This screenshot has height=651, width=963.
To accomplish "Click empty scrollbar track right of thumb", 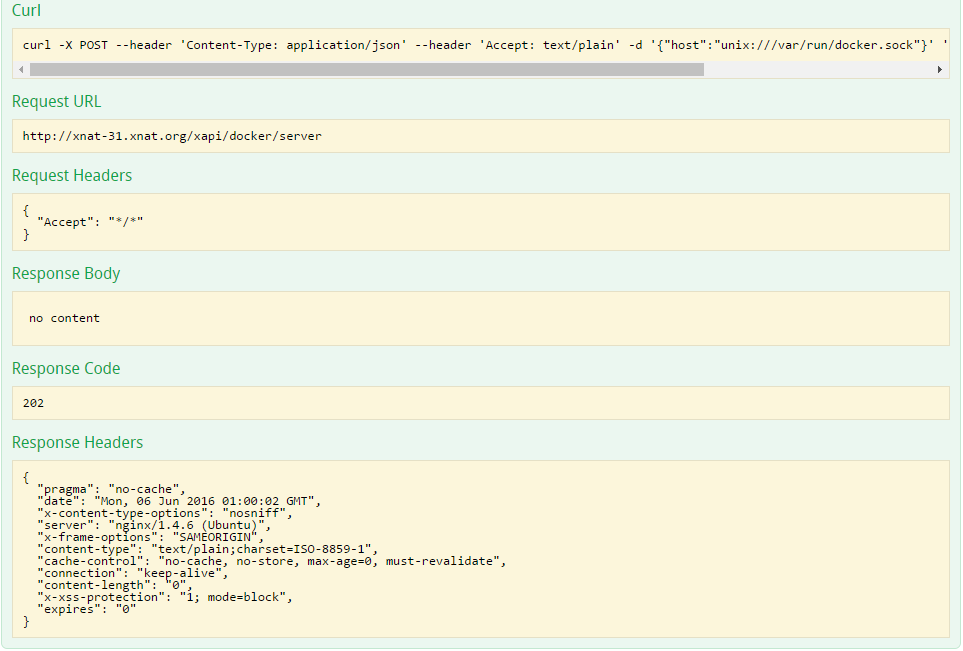I will coord(818,70).
